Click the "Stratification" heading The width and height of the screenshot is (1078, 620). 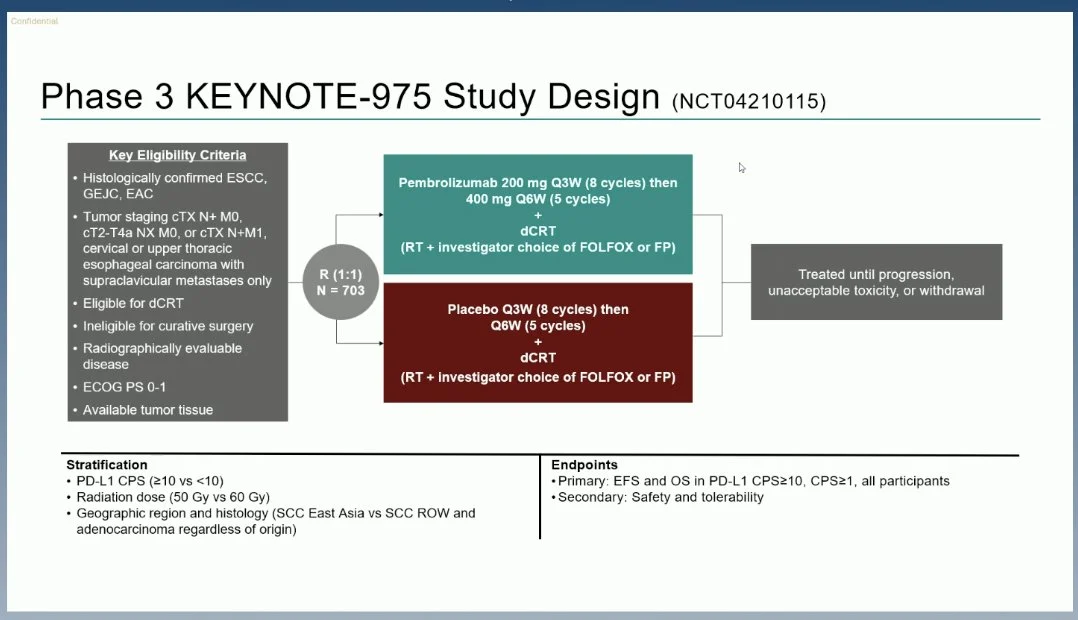point(107,465)
